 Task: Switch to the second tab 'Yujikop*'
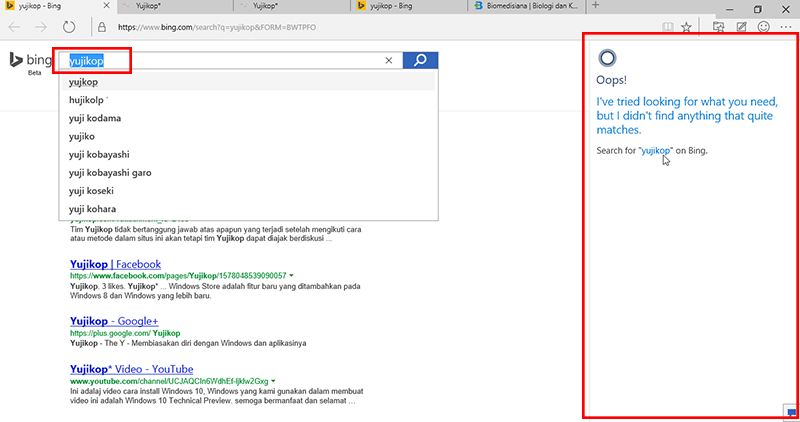click(x=174, y=6)
